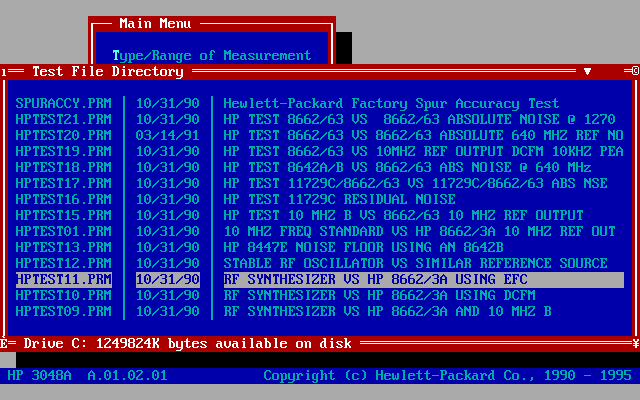This screenshot has width=640, height=400.
Task: Click description HP 8447E NOISE FLOOR USING AN 8642B
Action: click(x=363, y=247)
